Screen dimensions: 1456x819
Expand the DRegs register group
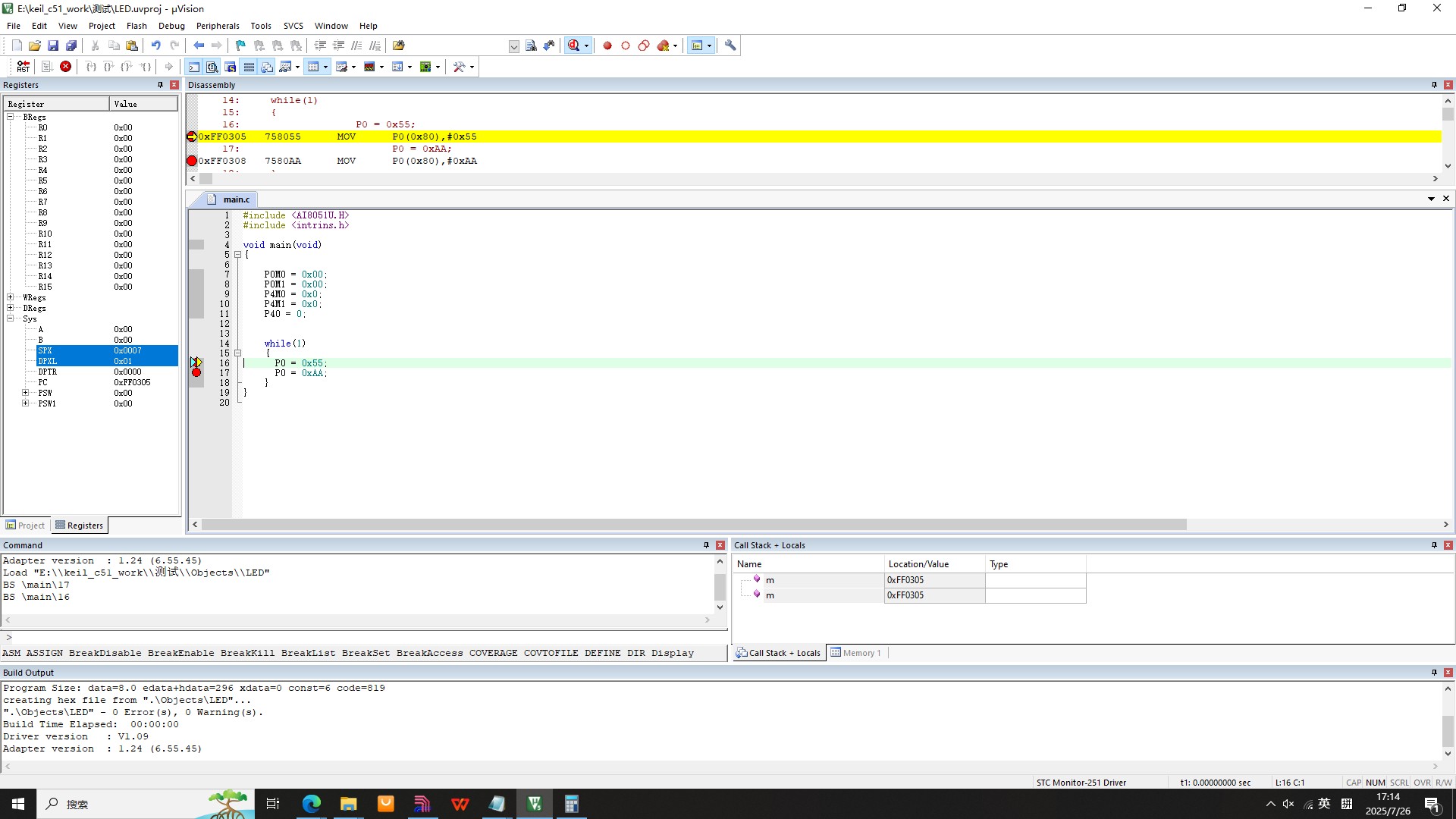point(11,308)
